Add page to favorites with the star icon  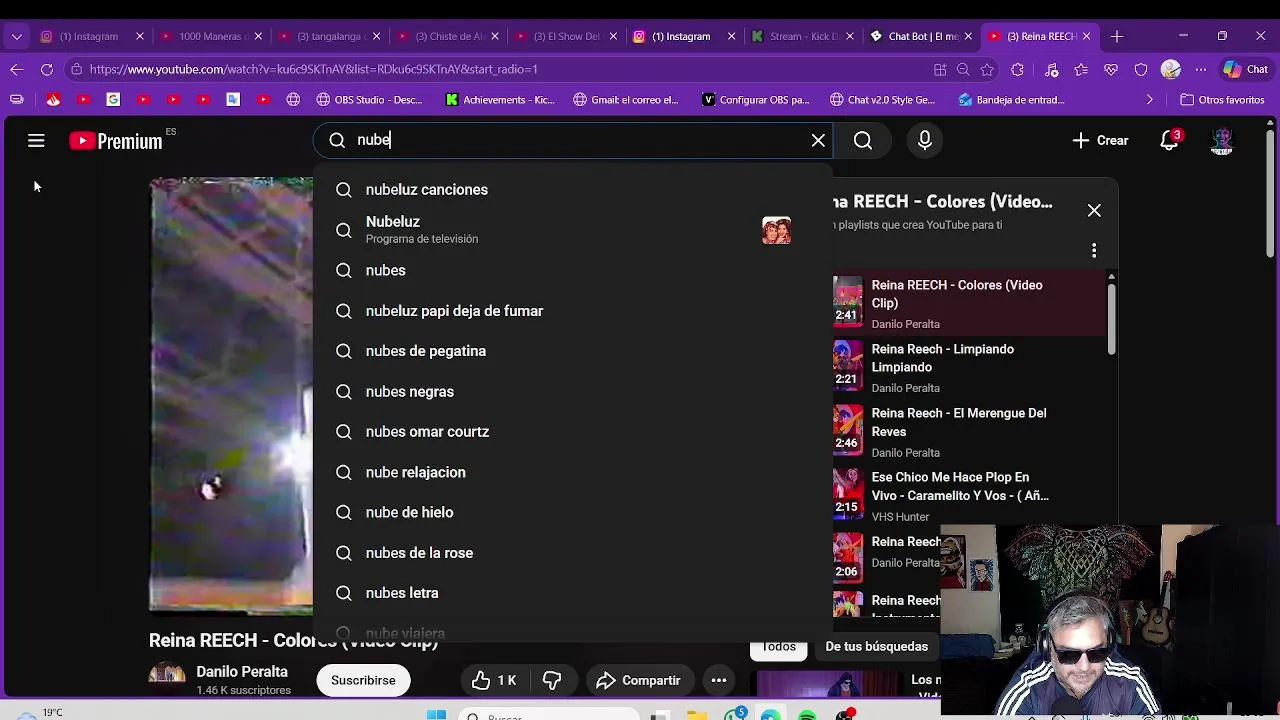(988, 70)
